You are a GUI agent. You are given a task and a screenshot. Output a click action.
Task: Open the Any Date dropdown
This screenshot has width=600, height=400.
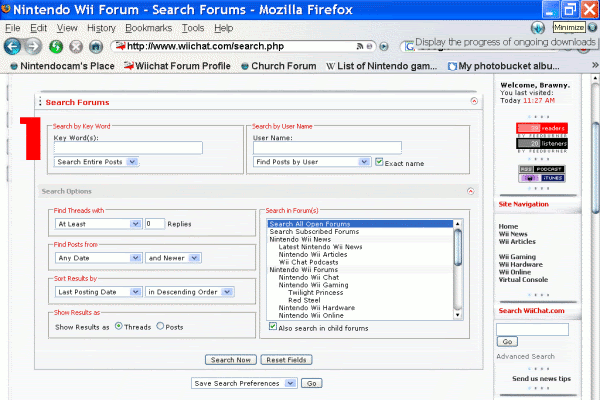click(x=99, y=258)
